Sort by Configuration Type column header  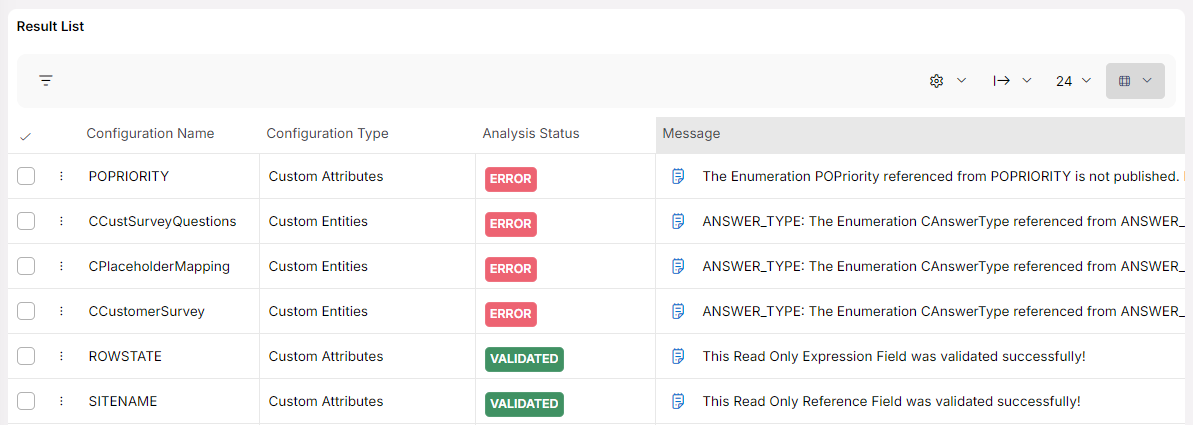327,133
